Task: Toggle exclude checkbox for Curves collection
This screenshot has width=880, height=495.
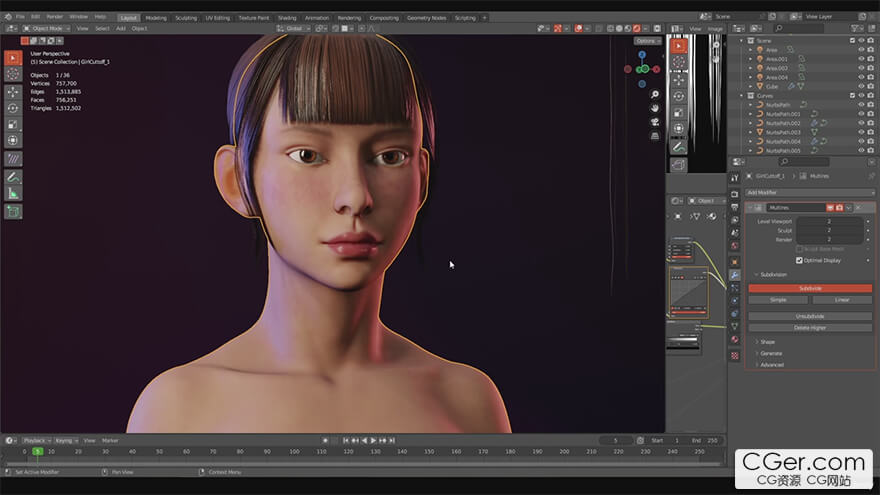Action: (x=852, y=95)
